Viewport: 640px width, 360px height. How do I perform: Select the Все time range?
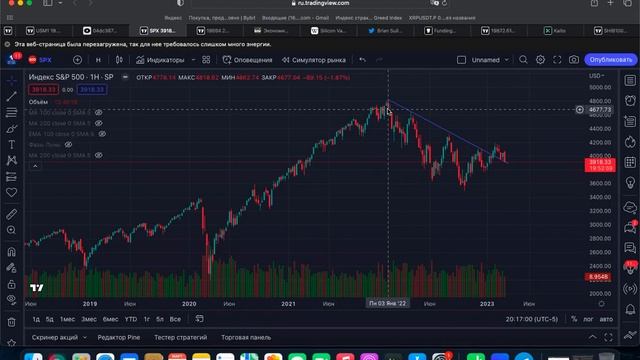[x=175, y=319]
